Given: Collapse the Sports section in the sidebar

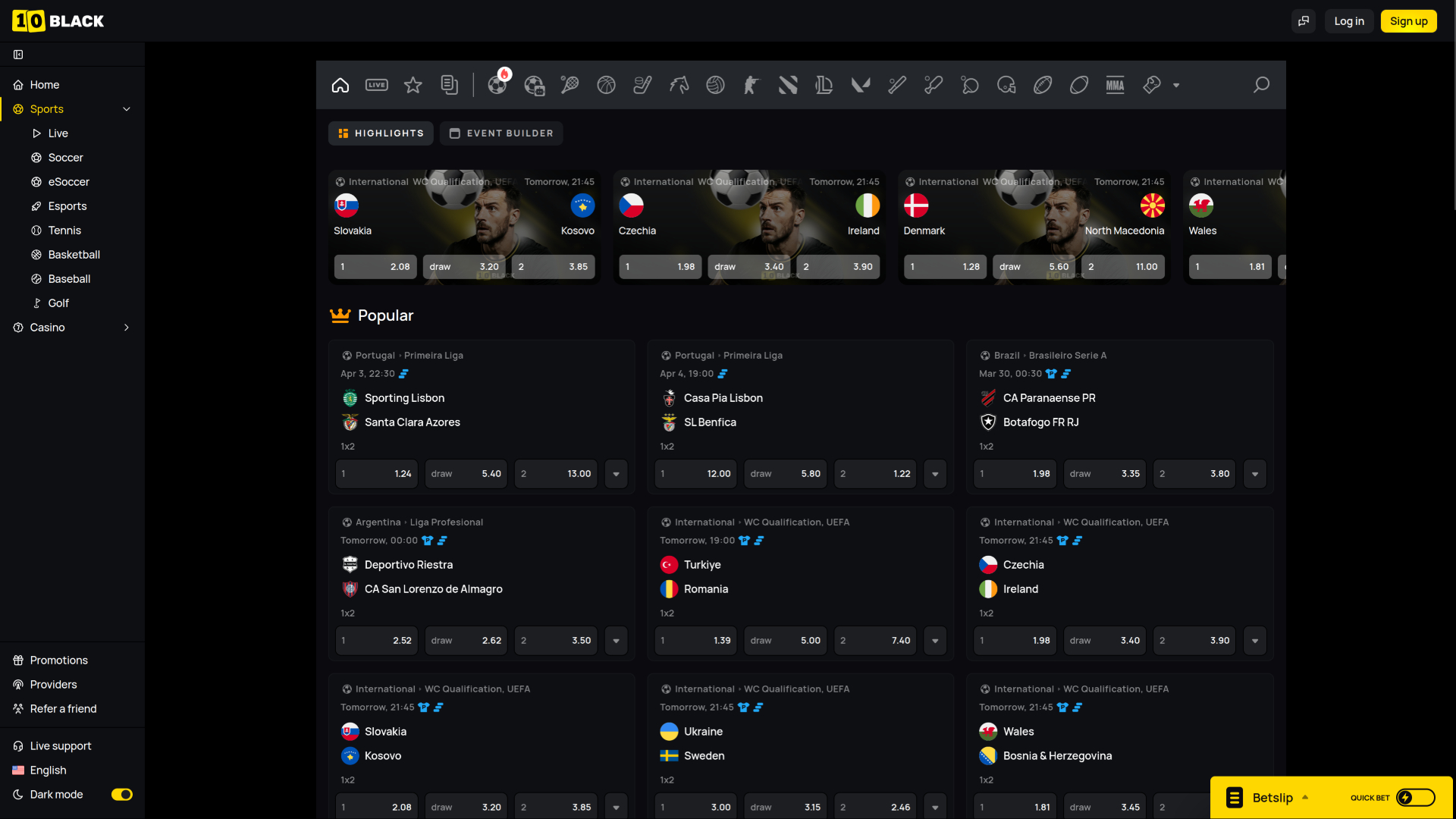Looking at the screenshot, I should (x=127, y=109).
